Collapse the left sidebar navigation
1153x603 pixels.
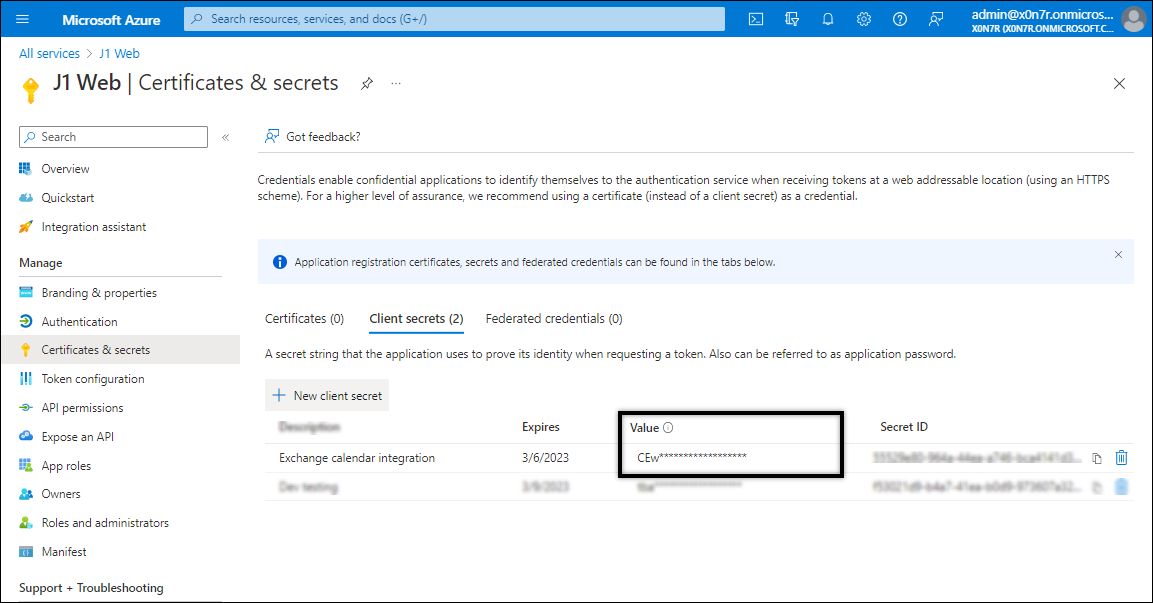(x=225, y=137)
